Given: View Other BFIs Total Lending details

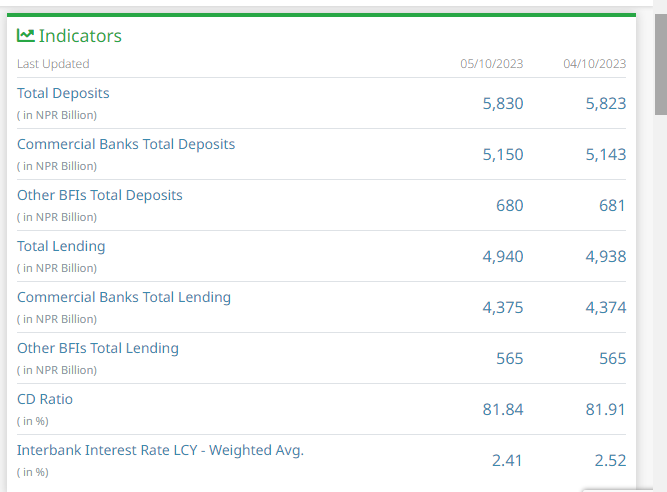Looking at the screenshot, I should pos(98,348).
